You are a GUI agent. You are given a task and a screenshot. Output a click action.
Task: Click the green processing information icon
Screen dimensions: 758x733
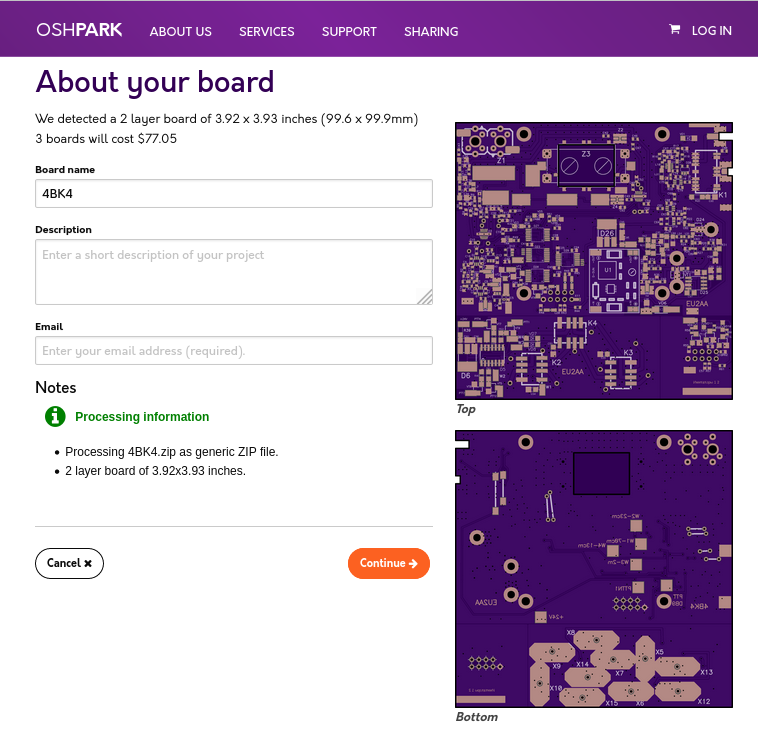[x=55, y=417]
